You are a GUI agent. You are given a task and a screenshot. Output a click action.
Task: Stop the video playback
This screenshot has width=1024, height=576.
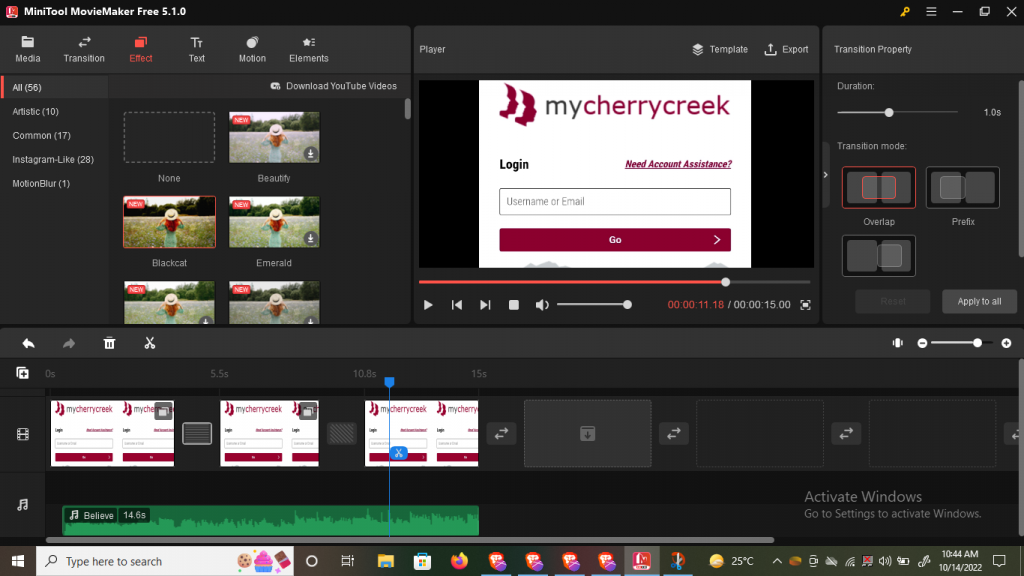click(514, 305)
